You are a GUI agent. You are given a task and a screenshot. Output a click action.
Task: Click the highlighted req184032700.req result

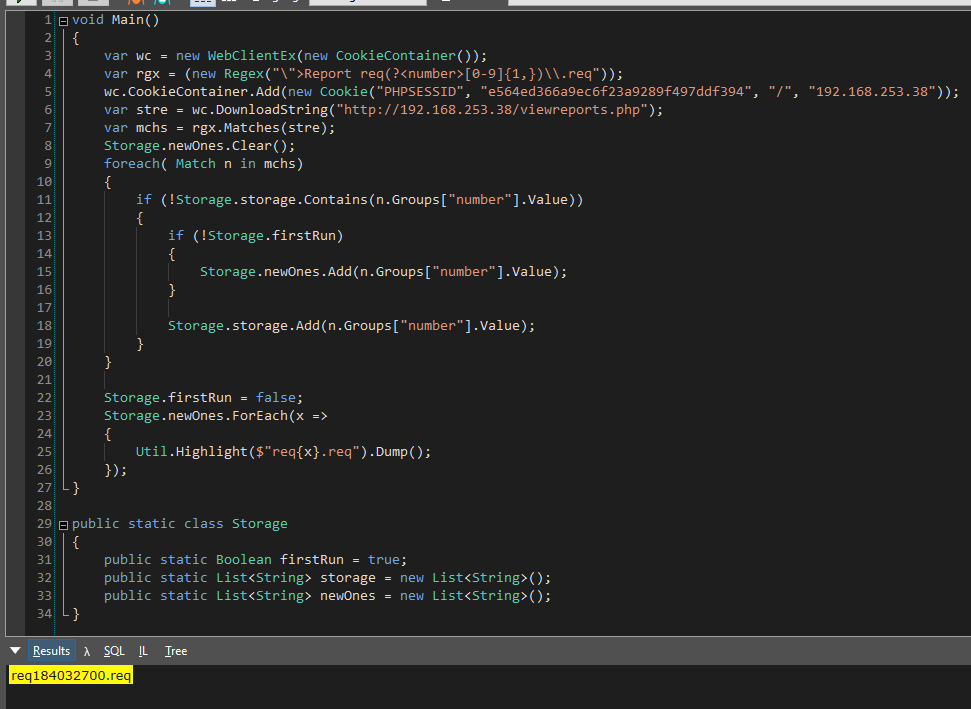pyautogui.click(x=71, y=676)
